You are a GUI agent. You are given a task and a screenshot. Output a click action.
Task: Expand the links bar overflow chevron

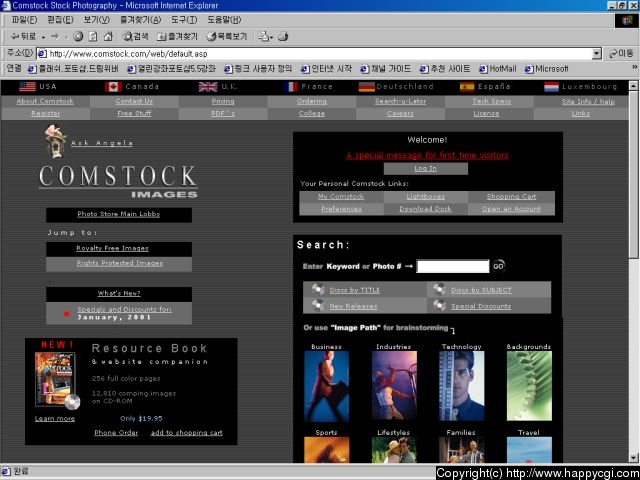(635, 67)
